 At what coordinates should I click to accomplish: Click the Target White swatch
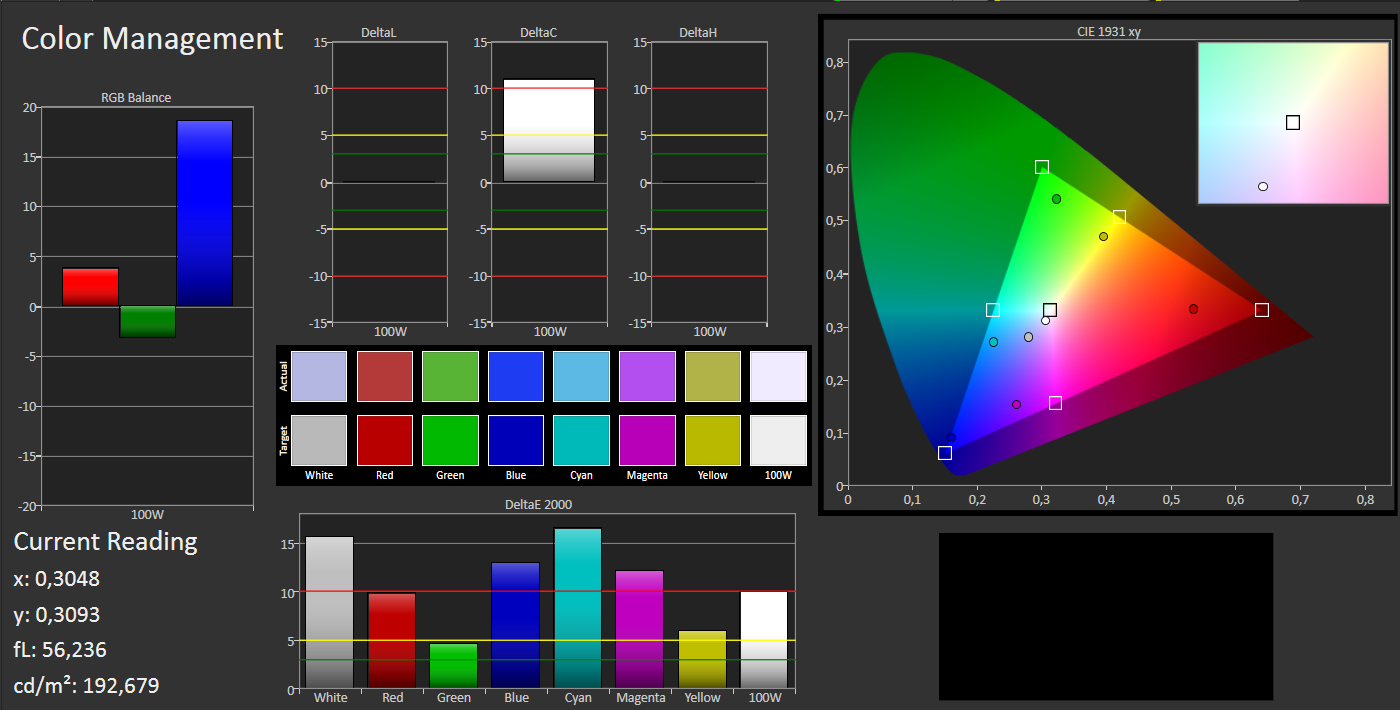(x=319, y=440)
